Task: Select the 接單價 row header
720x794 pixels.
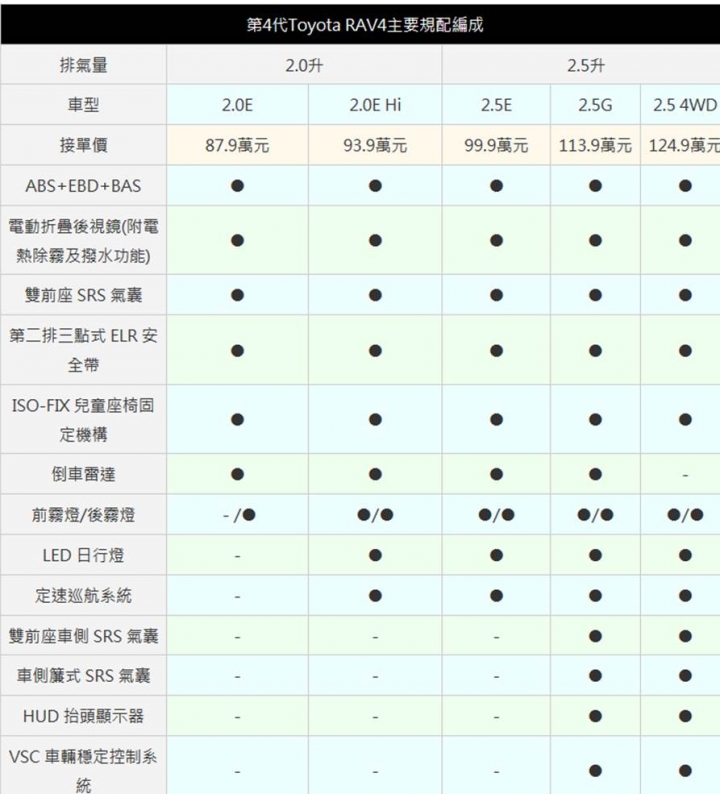Action: point(84,145)
